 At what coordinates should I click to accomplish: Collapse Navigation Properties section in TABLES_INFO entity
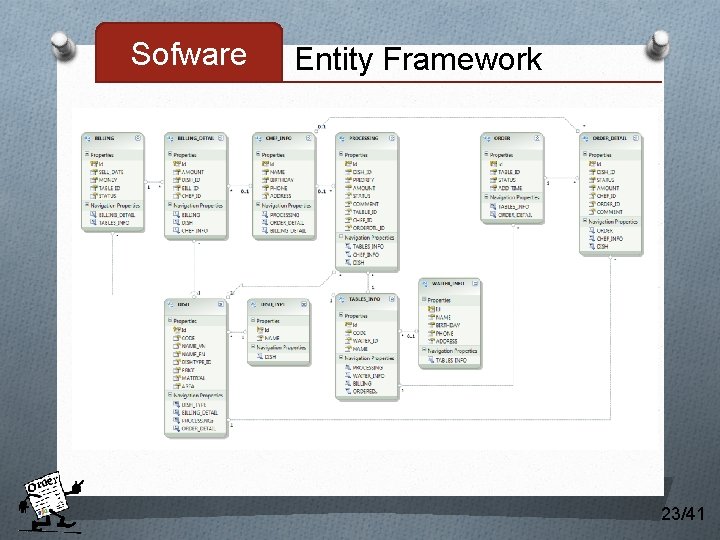[341, 357]
